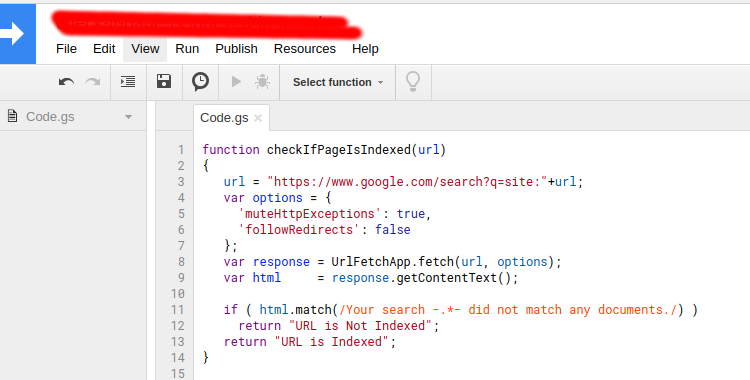Open the Edit menu
Screen dimensions: 750x380
tap(104, 49)
